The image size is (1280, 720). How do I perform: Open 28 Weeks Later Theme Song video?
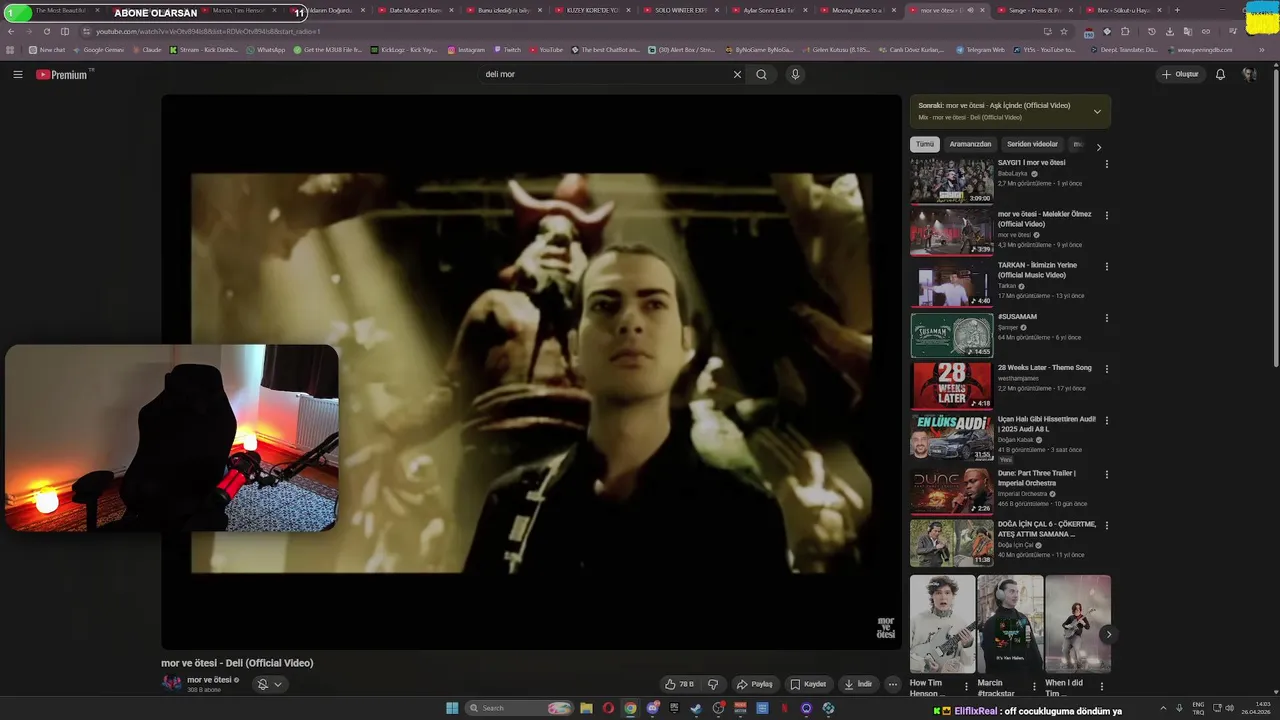coord(1044,367)
